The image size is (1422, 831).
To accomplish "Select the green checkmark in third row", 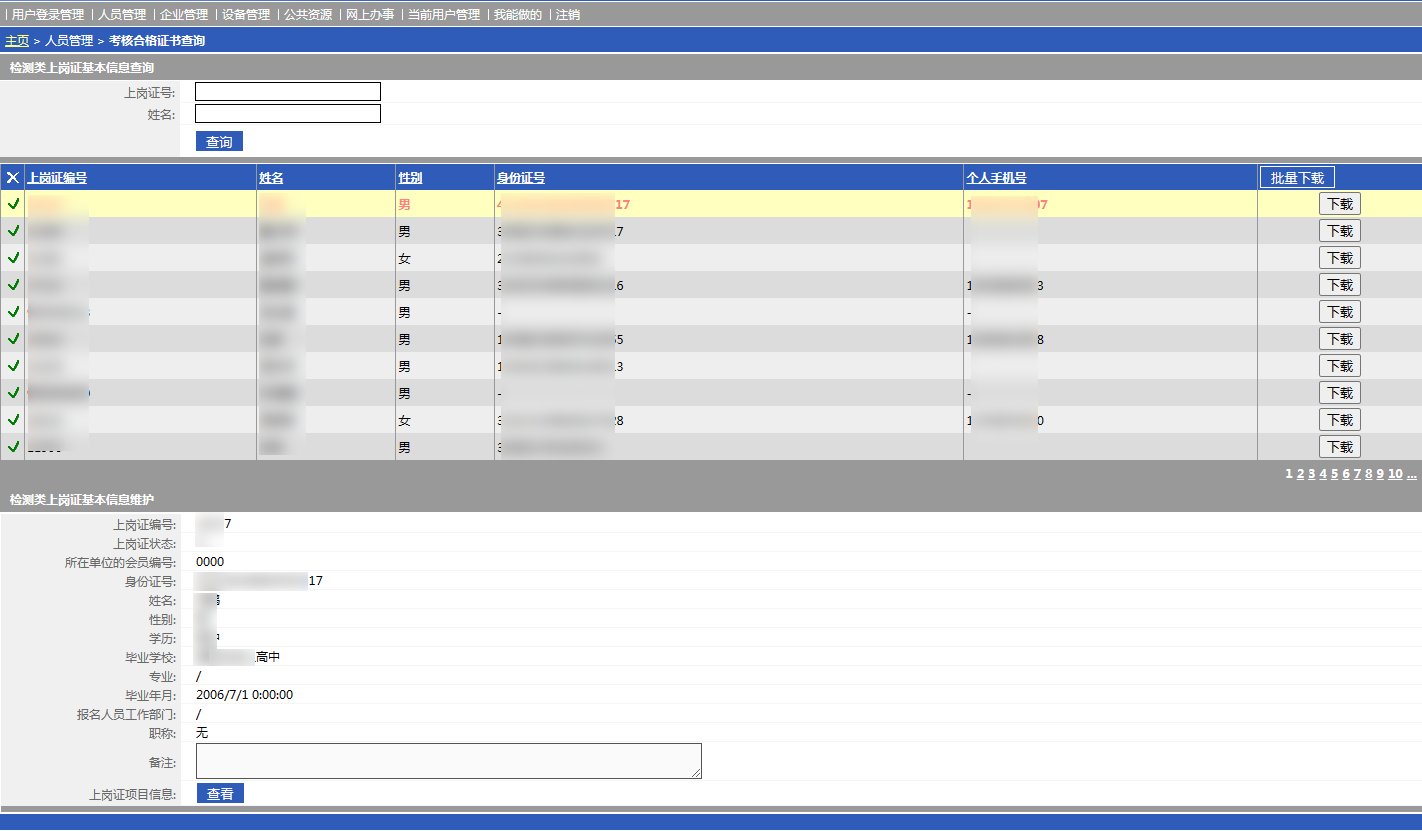I will click(13, 258).
